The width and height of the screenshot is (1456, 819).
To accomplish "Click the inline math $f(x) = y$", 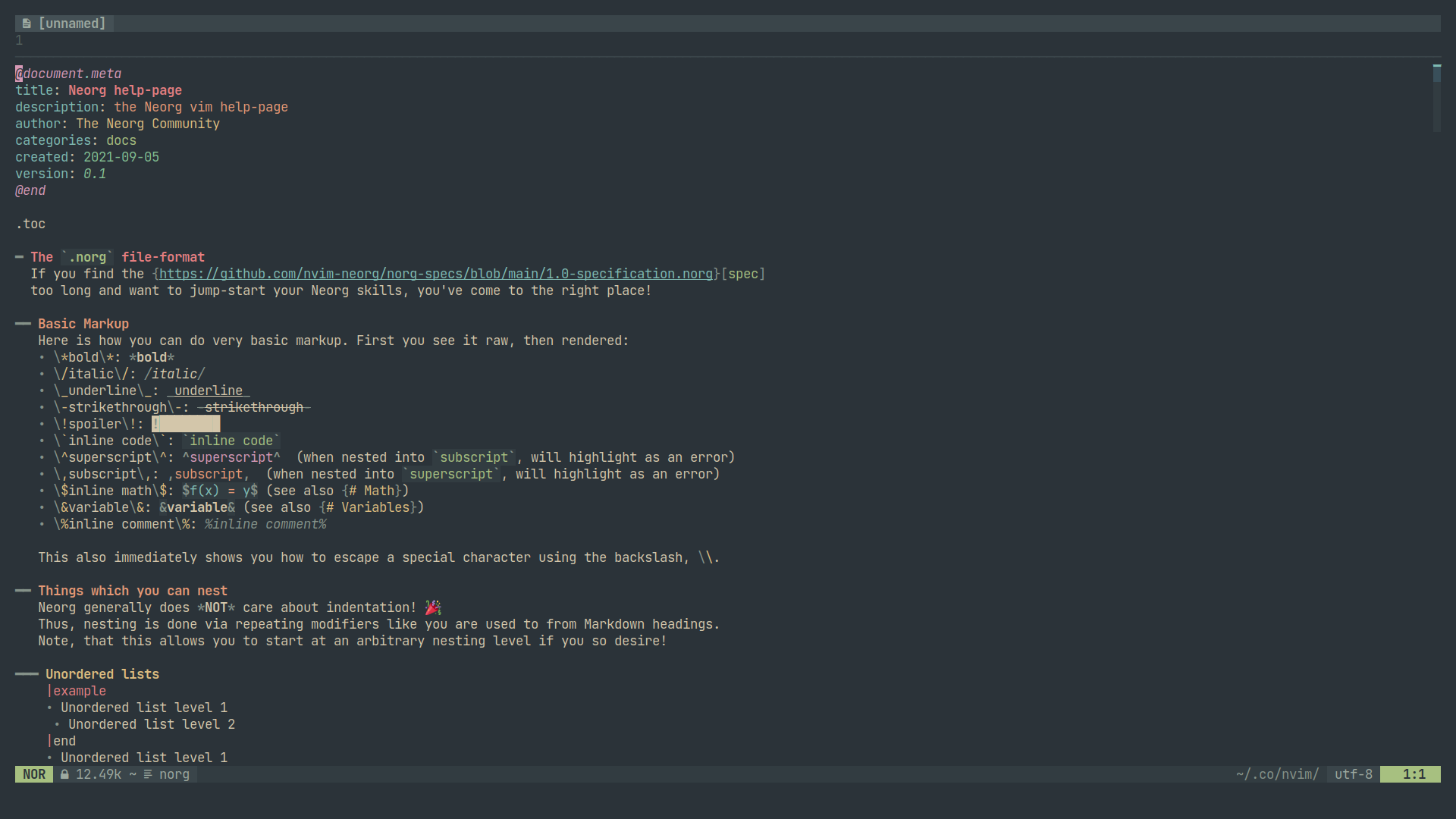I will [220, 491].
